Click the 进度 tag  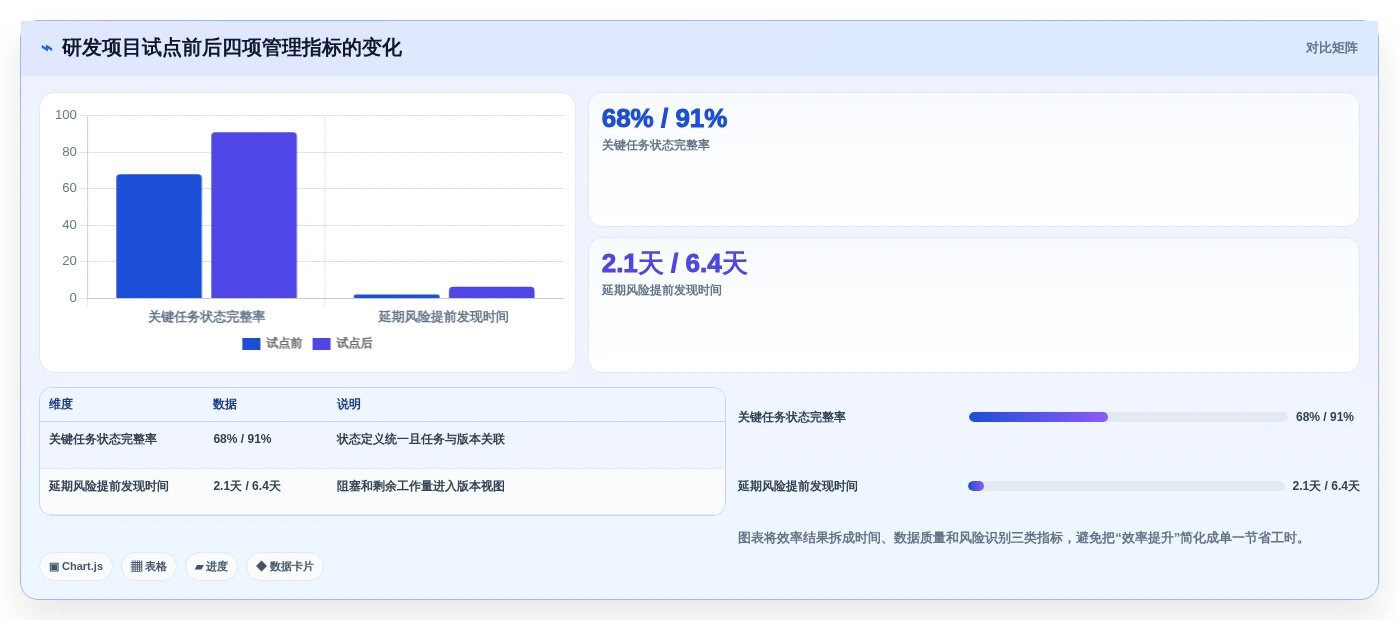[x=211, y=566]
